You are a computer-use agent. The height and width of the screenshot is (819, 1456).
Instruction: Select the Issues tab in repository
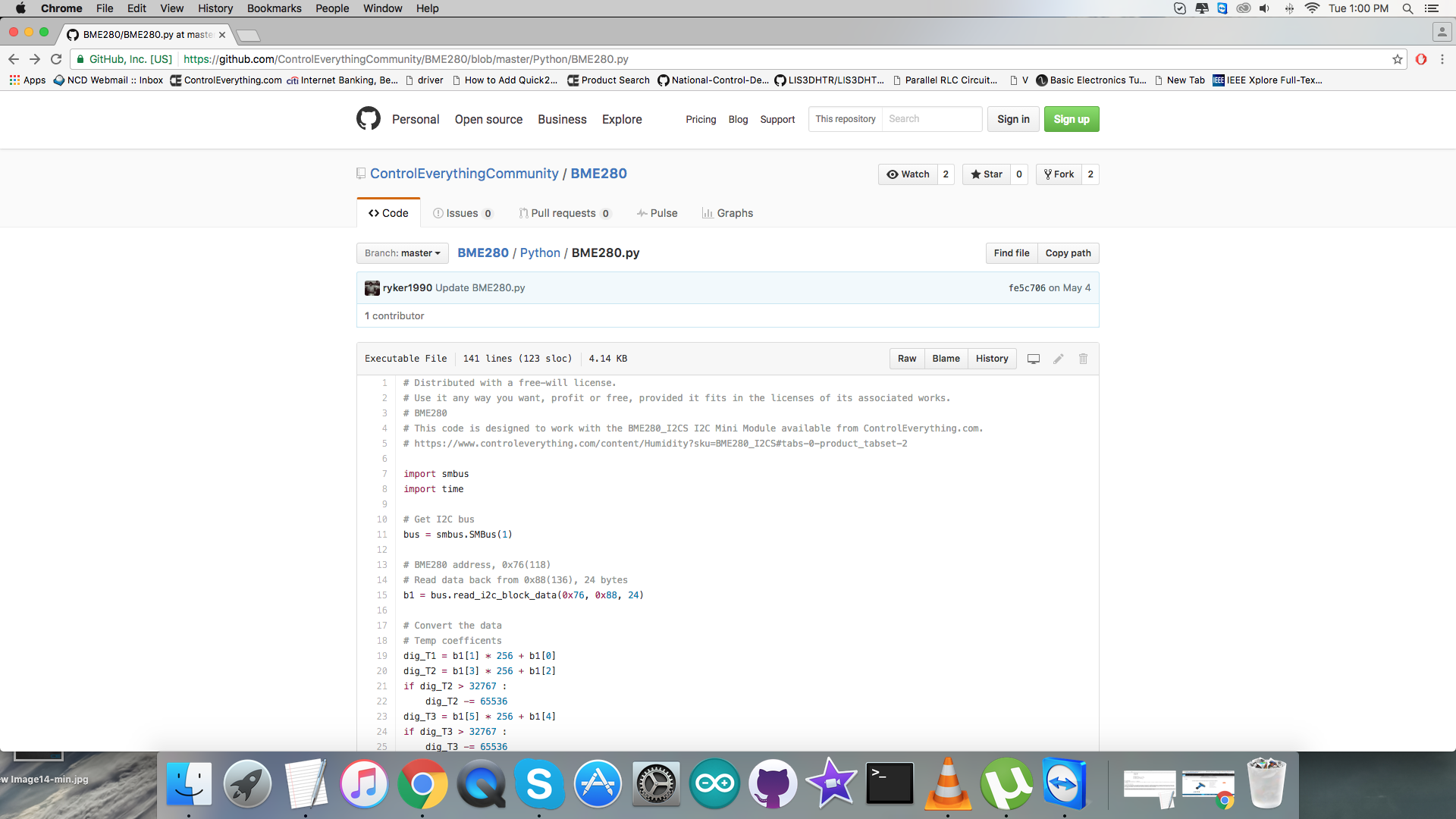pyautogui.click(x=462, y=213)
